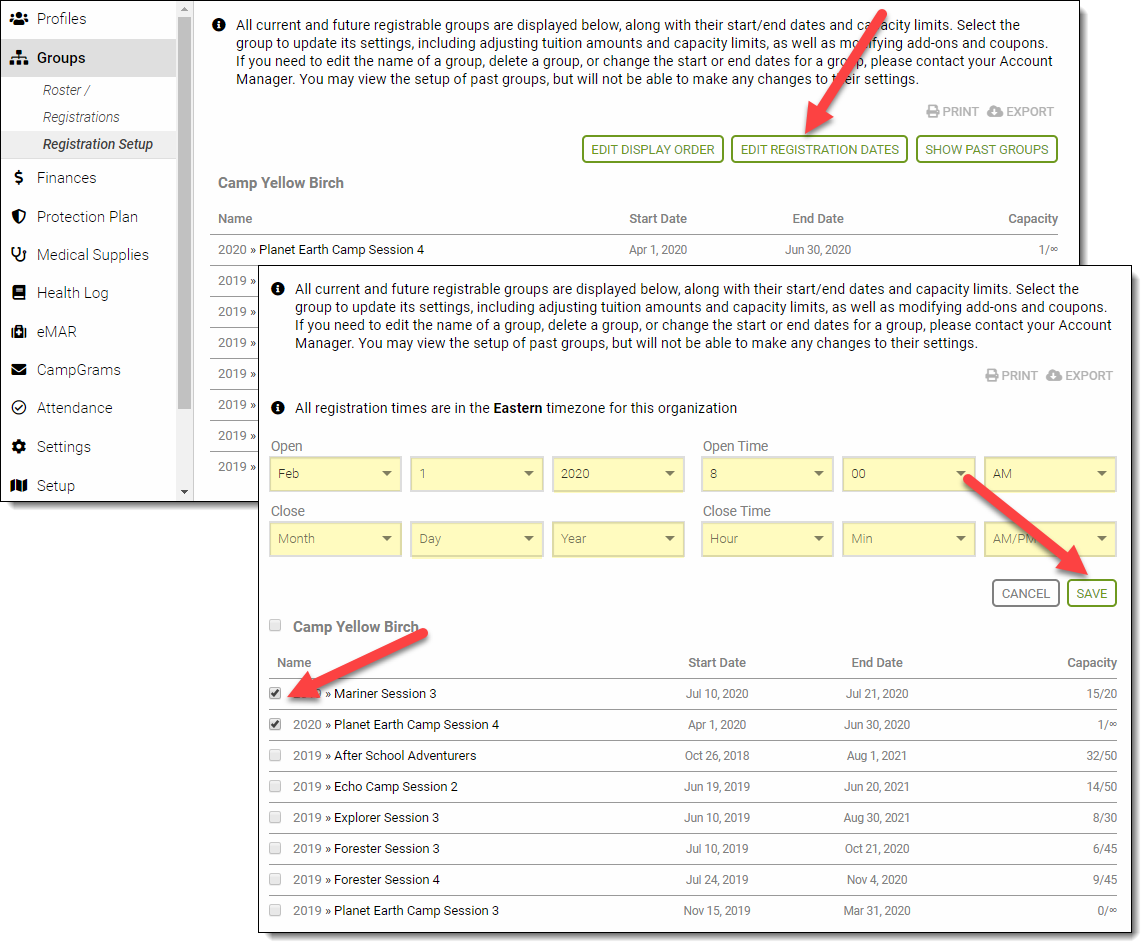
Task: Select Profiles in the sidebar menu
Action: 61,19
